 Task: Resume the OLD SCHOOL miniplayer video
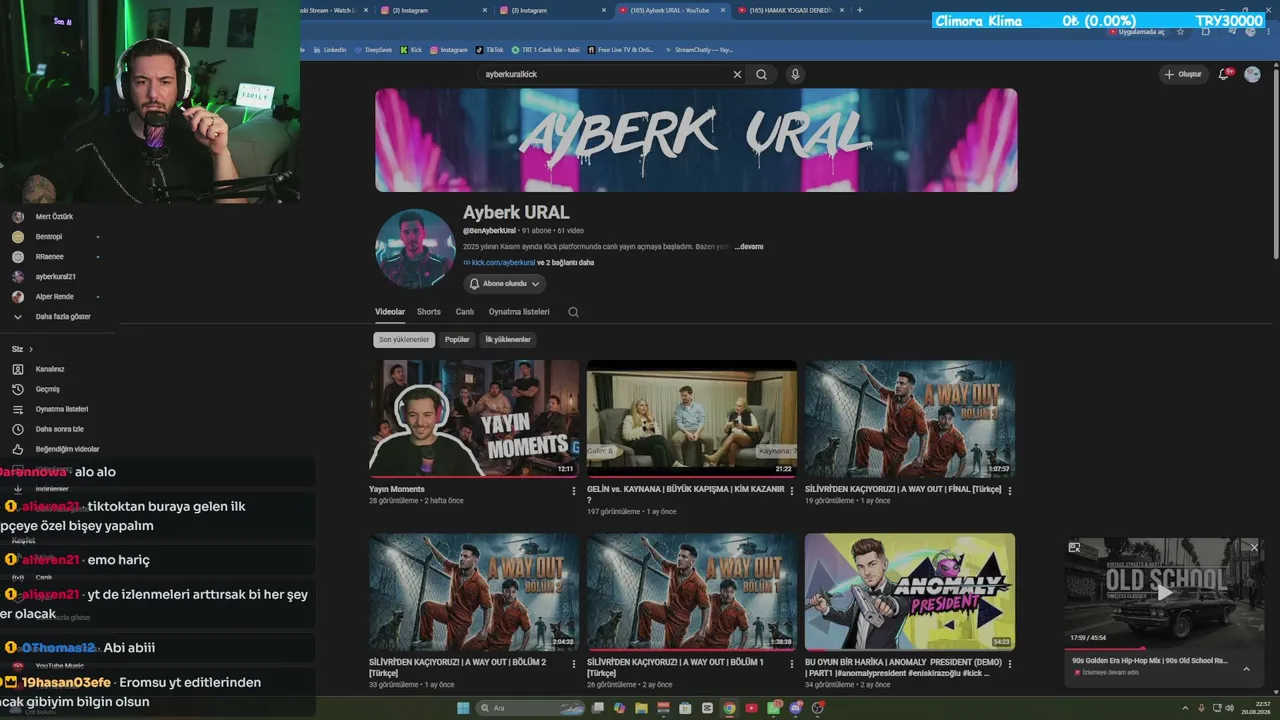[1164, 592]
